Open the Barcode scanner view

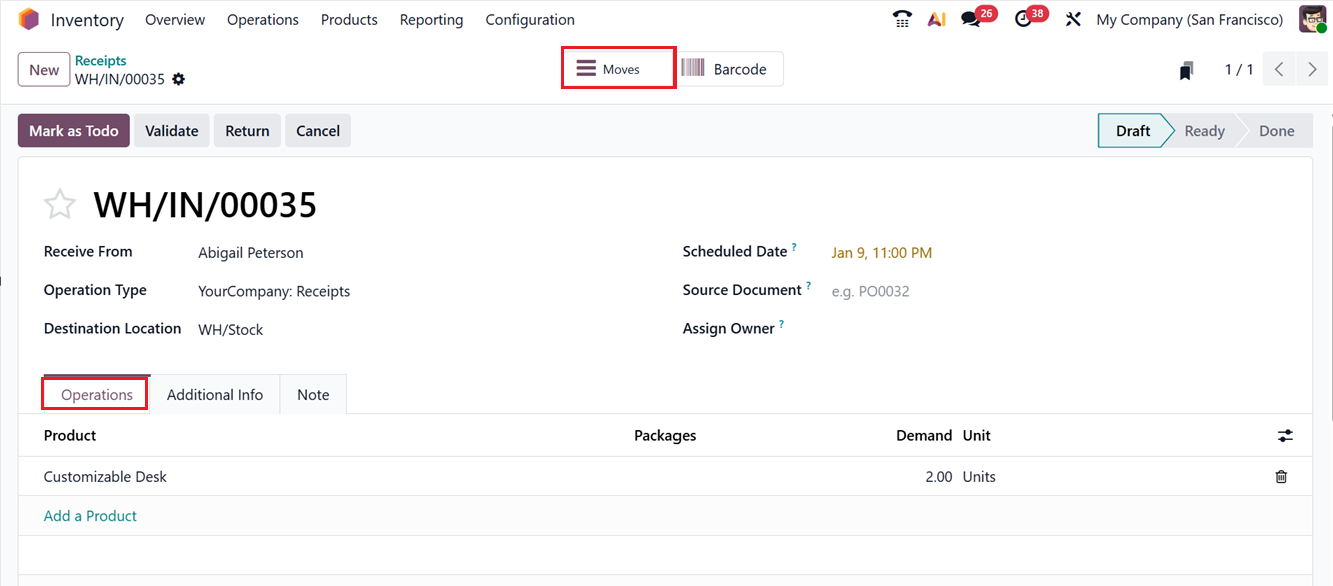(x=730, y=68)
